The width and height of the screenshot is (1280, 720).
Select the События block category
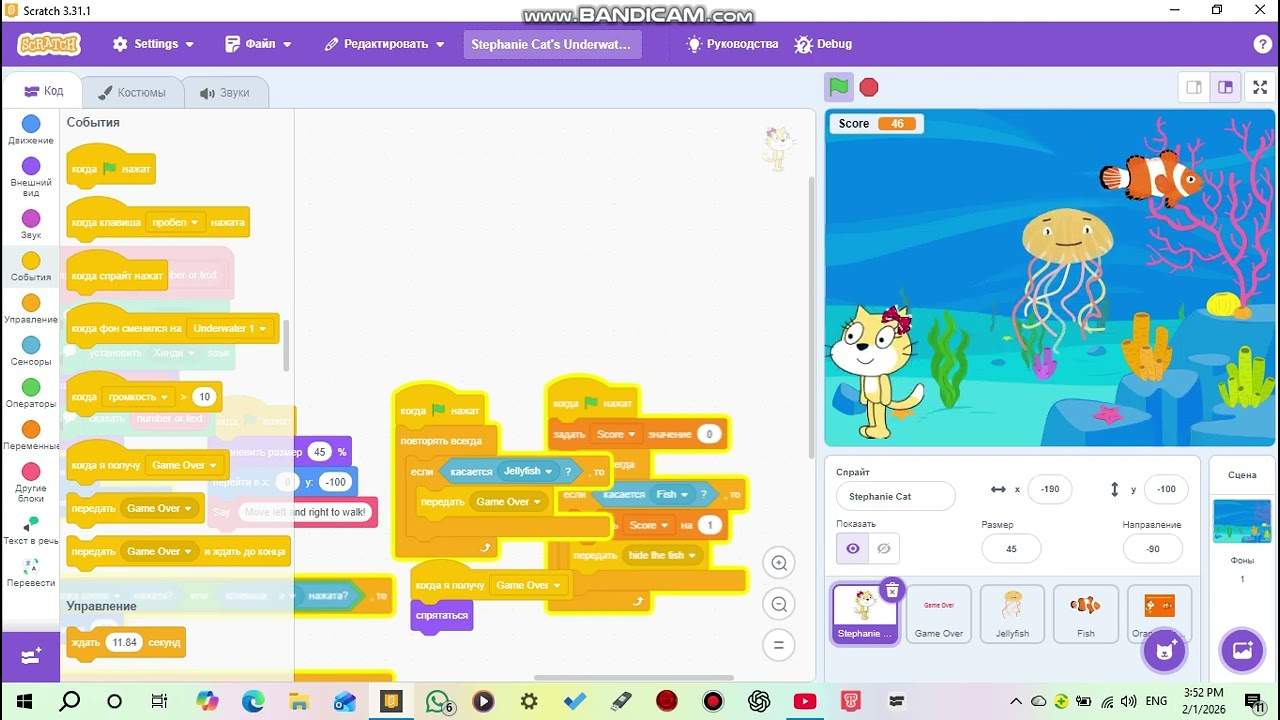point(31,266)
